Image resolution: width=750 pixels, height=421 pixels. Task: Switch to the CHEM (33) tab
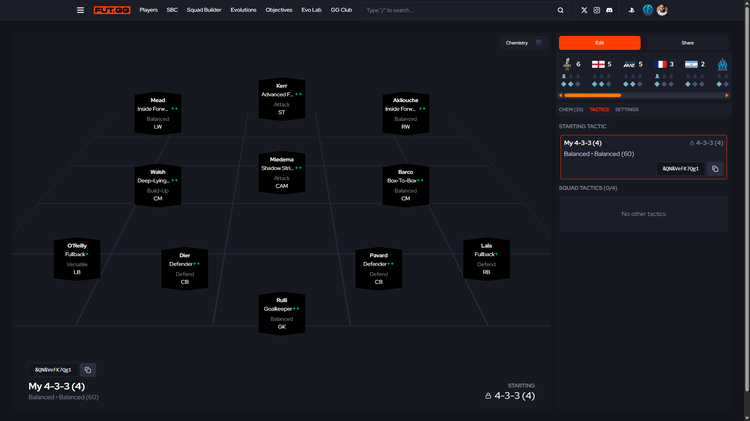[x=571, y=109]
